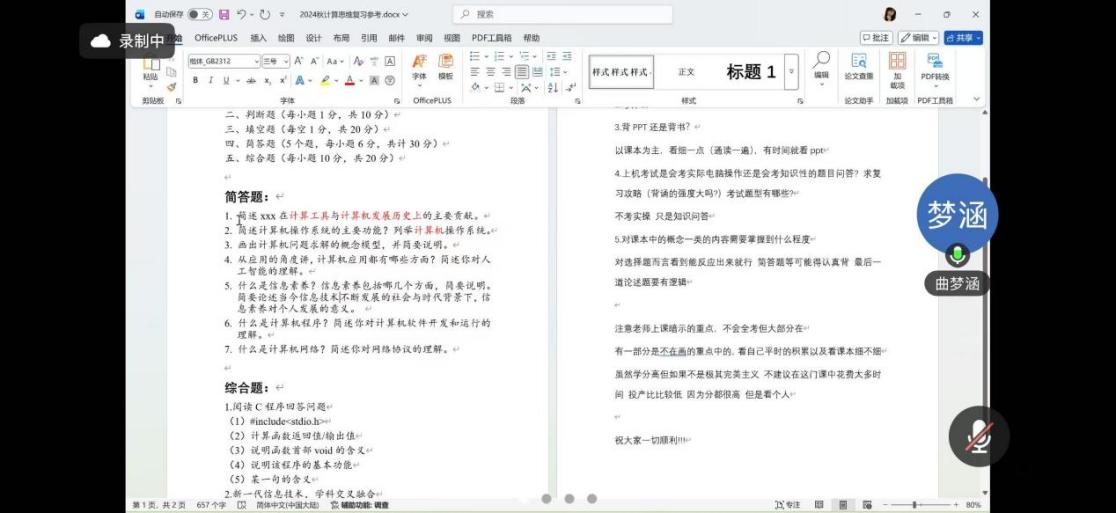Screen dimensions: 1116x513
Task: Toggle justify paragraph alignment
Action: coord(520,72)
